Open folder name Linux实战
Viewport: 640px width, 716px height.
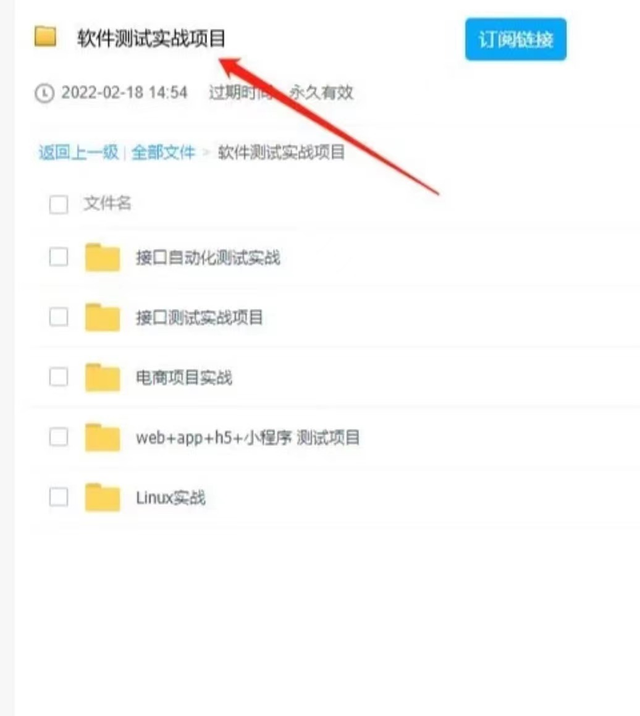[x=171, y=498]
